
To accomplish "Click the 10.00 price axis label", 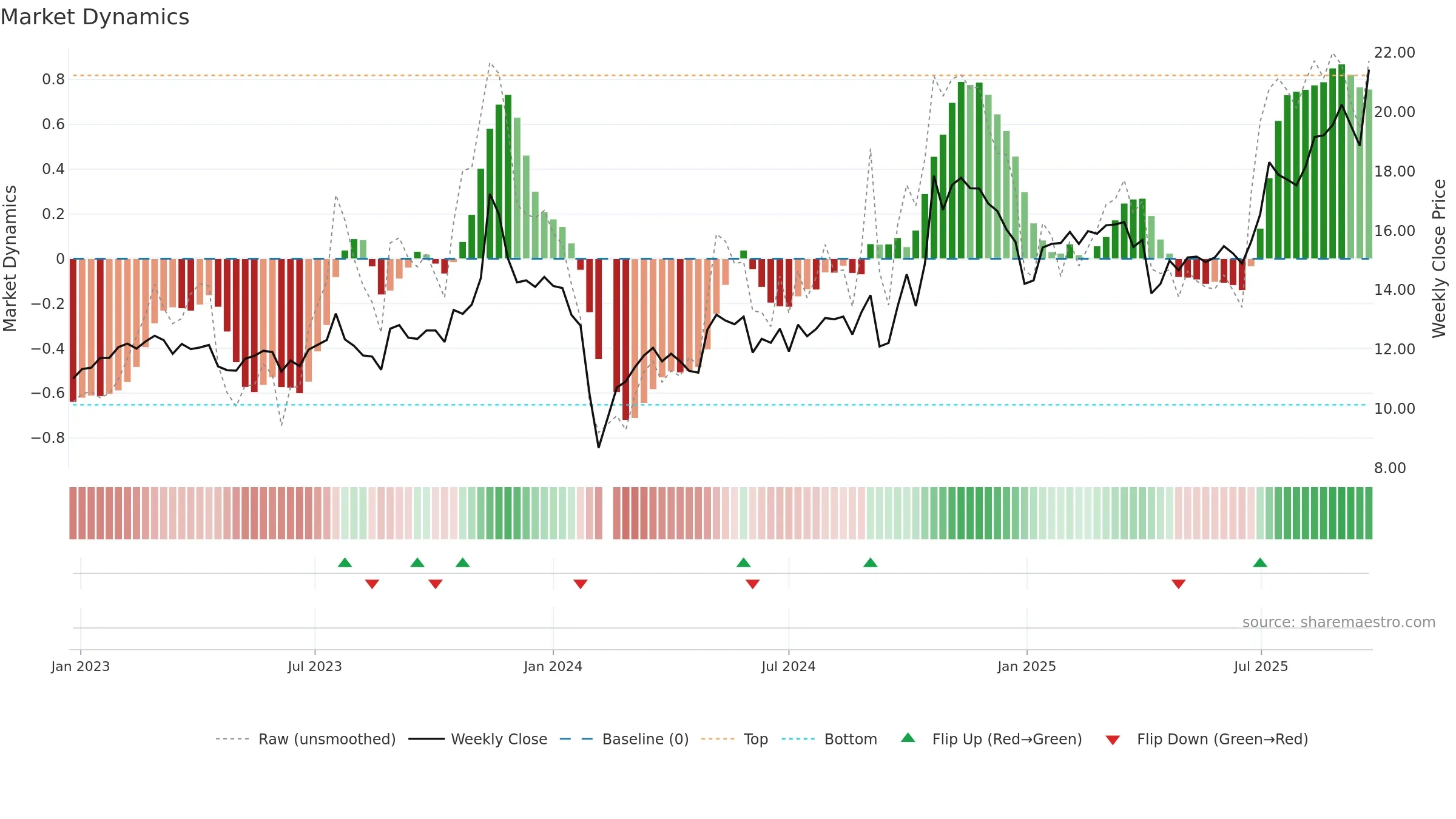I will coord(1395,409).
